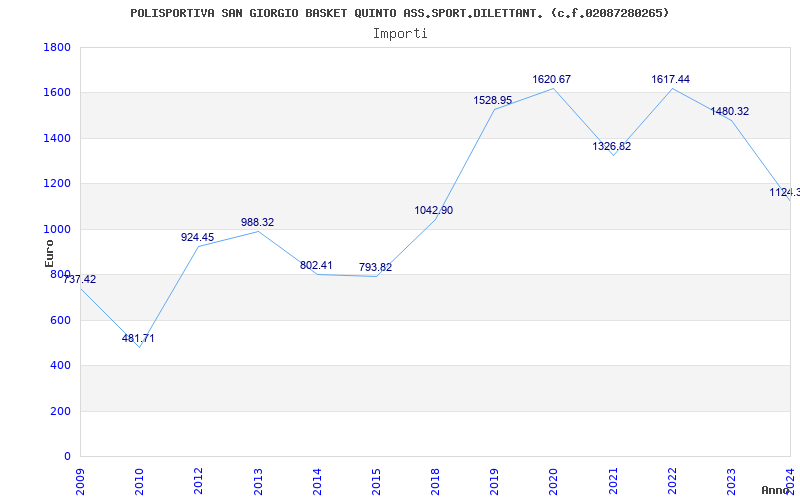Click the Importi subtitle
800x500 pixels.
[x=400, y=34]
